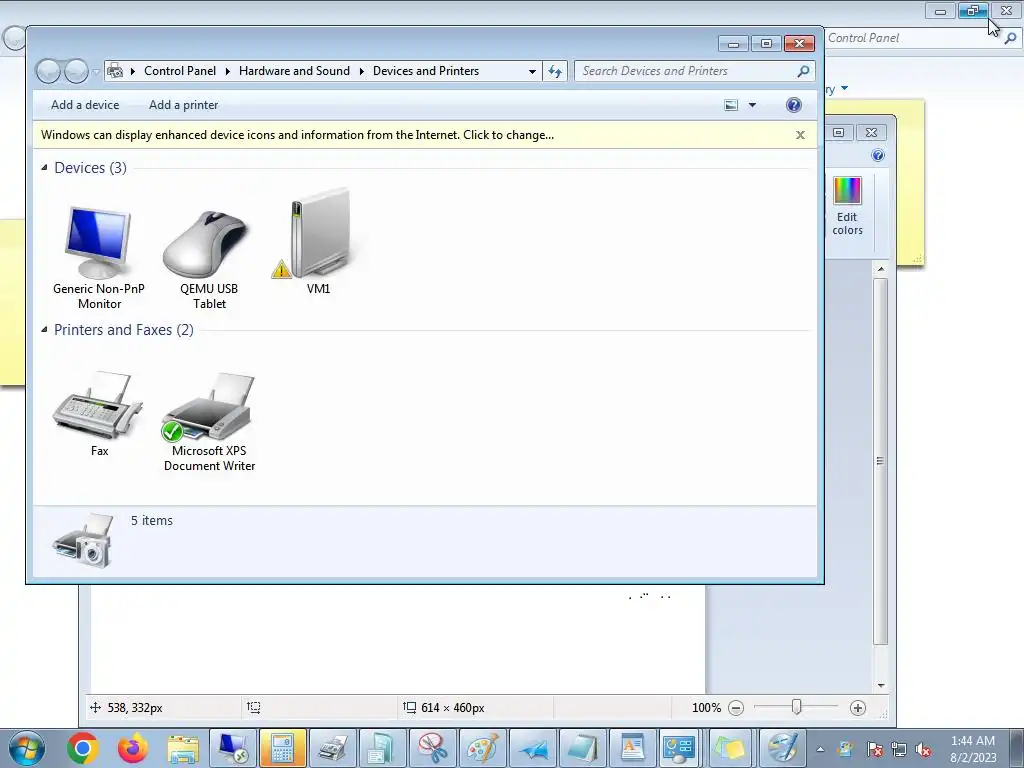Click the Paint vertical scrollbar up arrow
This screenshot has height=768, width=1024.
(x=881, y=268)
